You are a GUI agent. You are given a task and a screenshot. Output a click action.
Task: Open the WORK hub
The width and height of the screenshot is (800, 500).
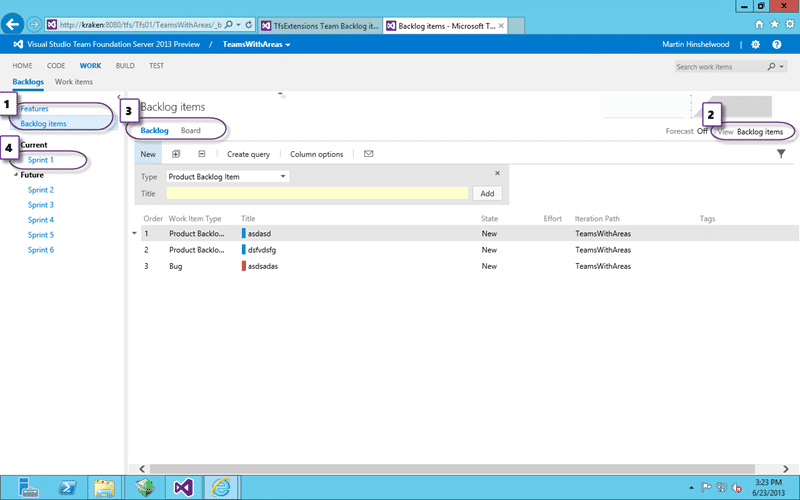click(90, 65)
